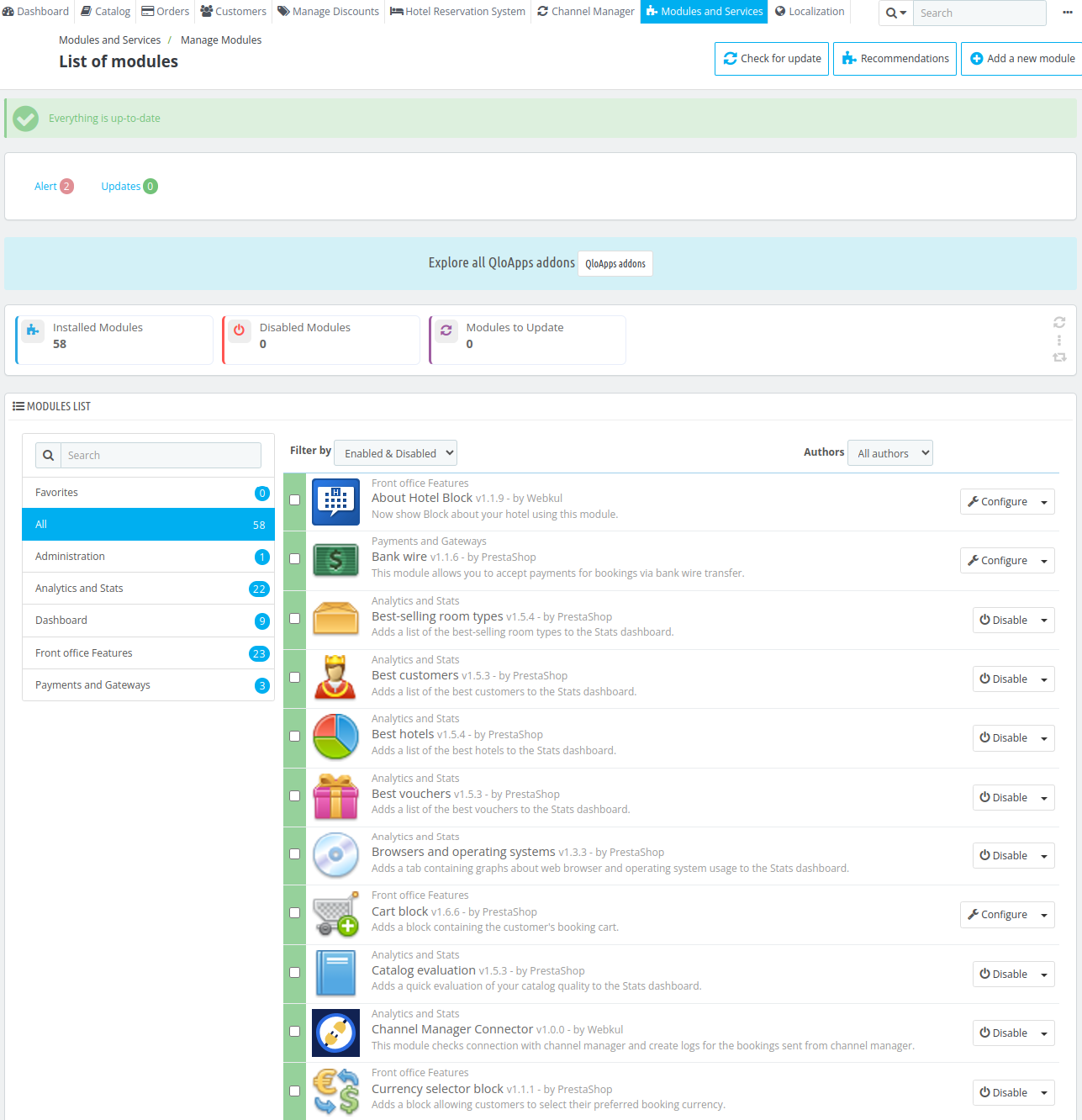Screen dimensions: 1082x1120
Task: Click the Bank wire money icon
Action: (335, 559)
